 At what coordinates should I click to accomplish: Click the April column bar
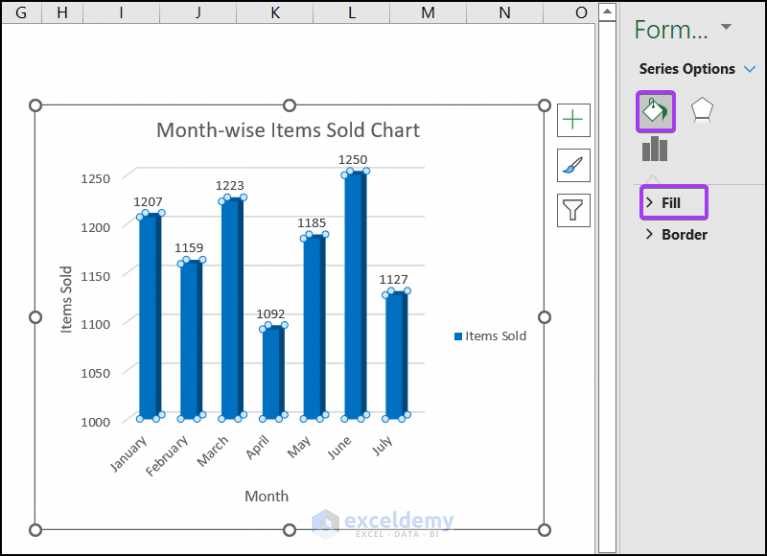[x=271, y=373]
